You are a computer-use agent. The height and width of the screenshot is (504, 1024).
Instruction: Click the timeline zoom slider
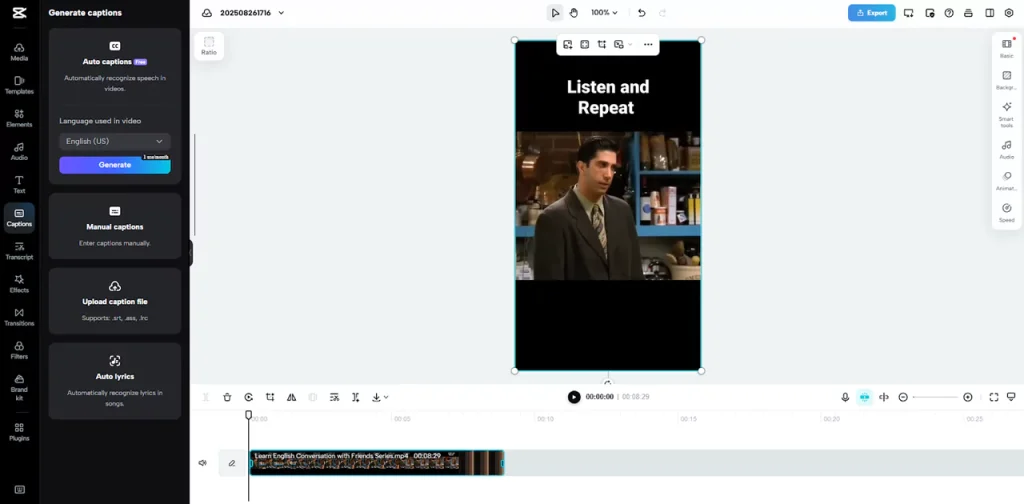click(x=935, y=397)
